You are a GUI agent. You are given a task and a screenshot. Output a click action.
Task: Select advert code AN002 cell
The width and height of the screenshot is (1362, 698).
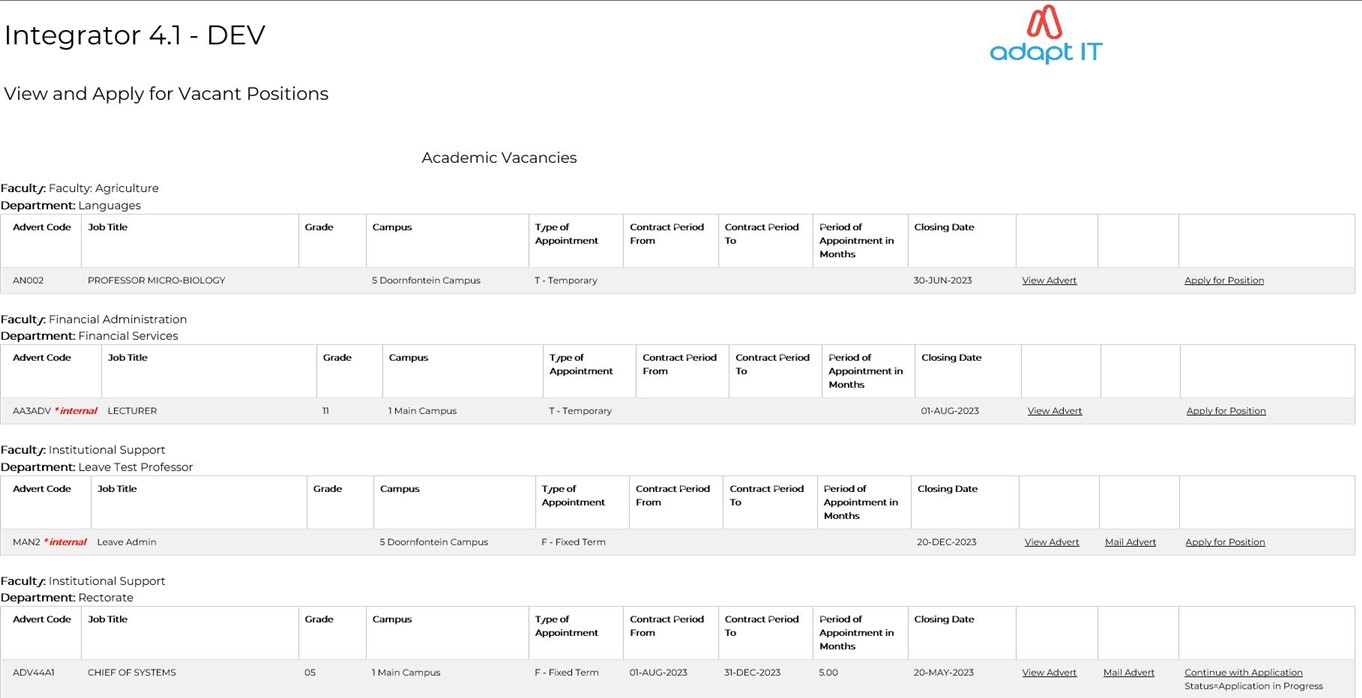(x=28, y=281)
